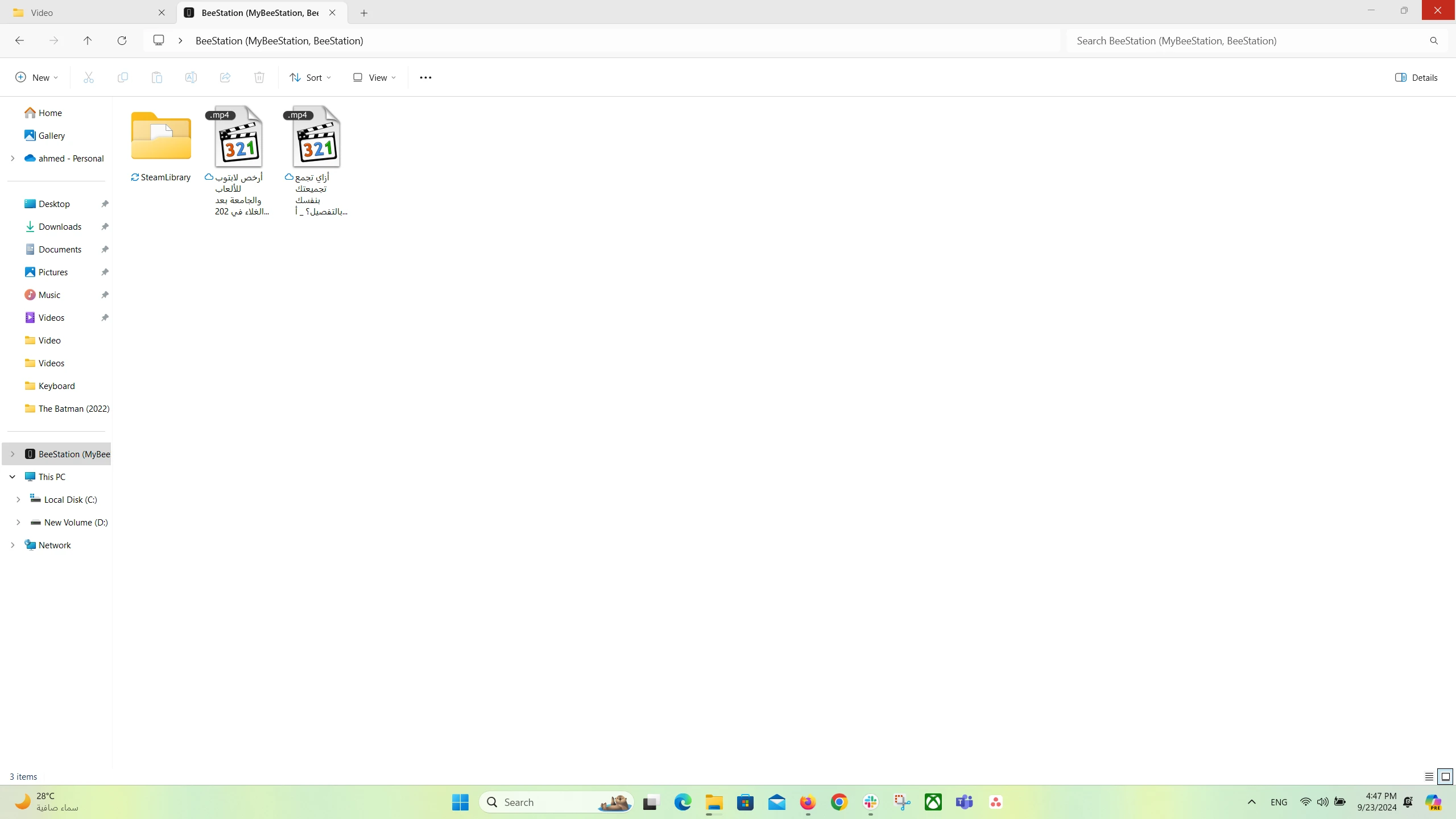Screen dimensions: 1456x819
Task: Switch to details list view in status bar
Action: point(1429,776)
